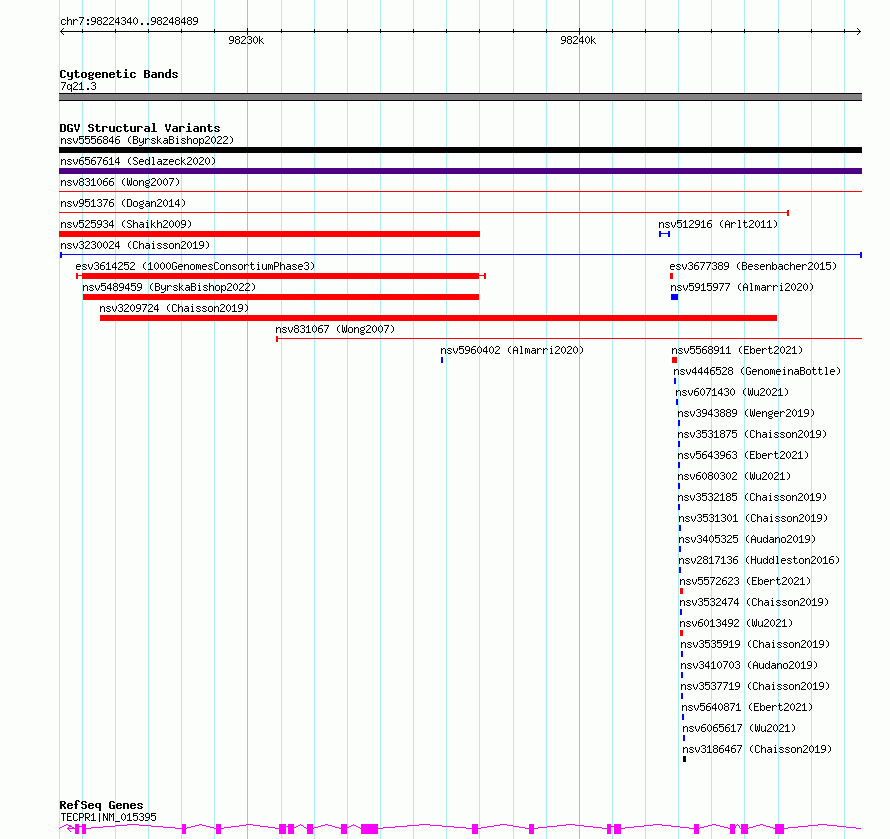
Task: Click the blue nsv5915977 variant marker
Action: pos(674,297)
